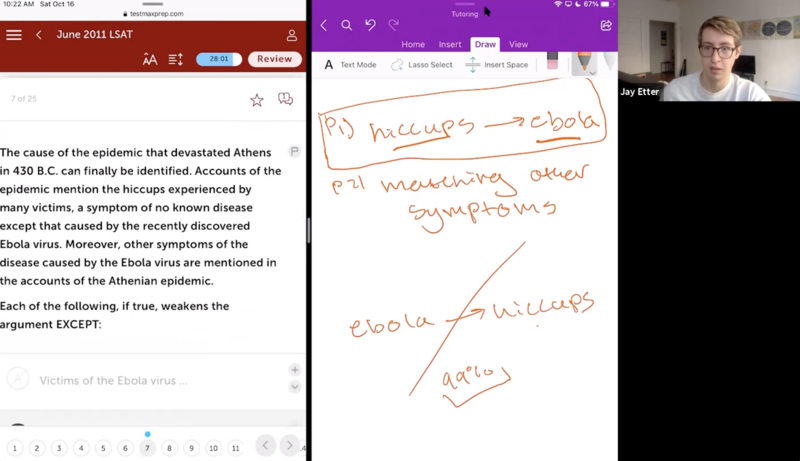Viewport: 800px width, 461px height.
Task: Open search in OneNote
Action: coord(346,25)
